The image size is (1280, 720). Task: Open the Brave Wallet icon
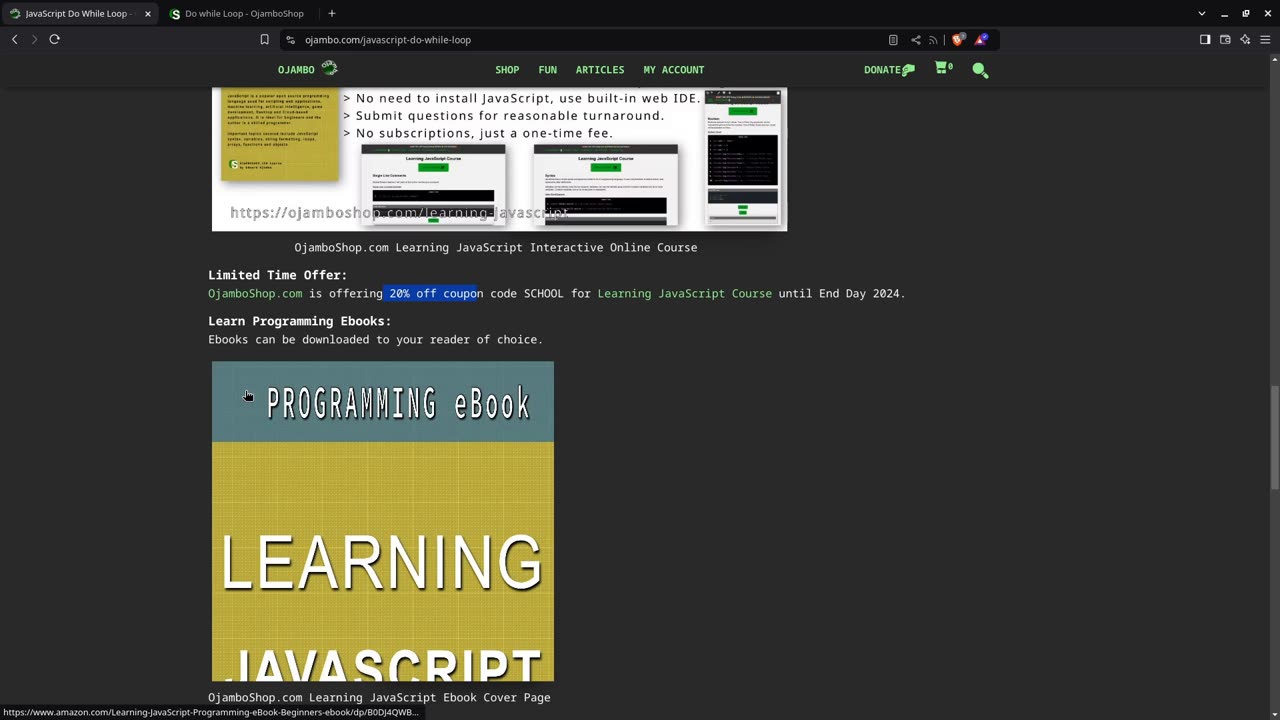coord(1225,40)
